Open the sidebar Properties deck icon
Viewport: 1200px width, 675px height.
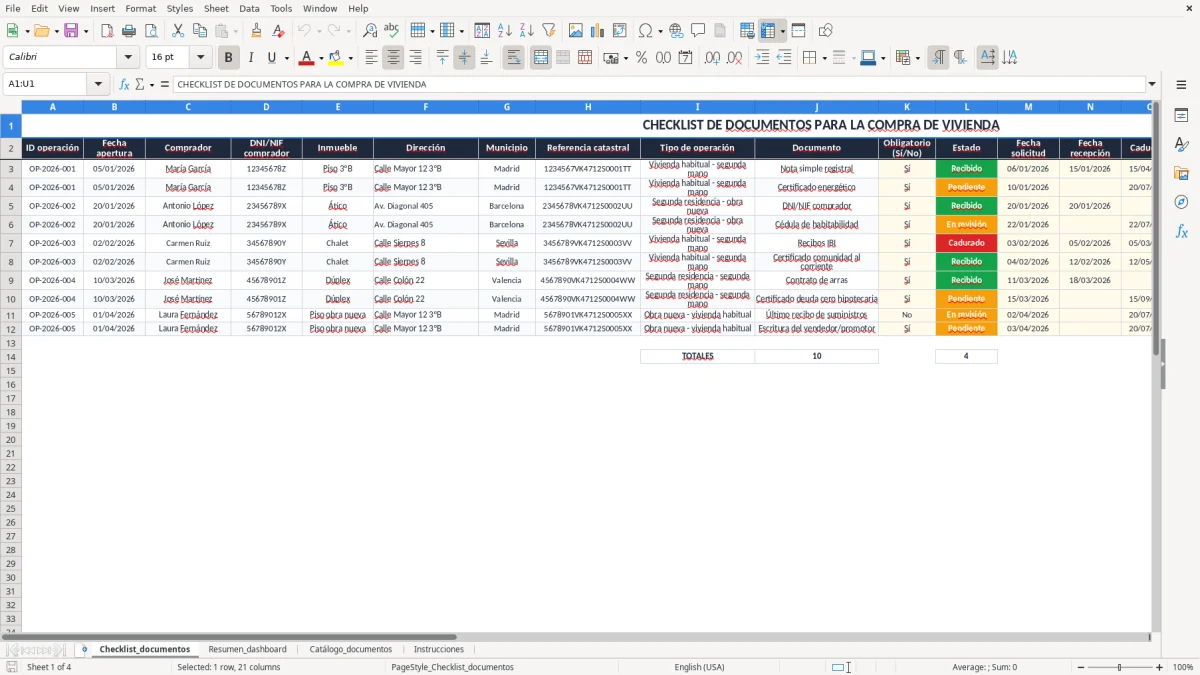point(1181,116)
